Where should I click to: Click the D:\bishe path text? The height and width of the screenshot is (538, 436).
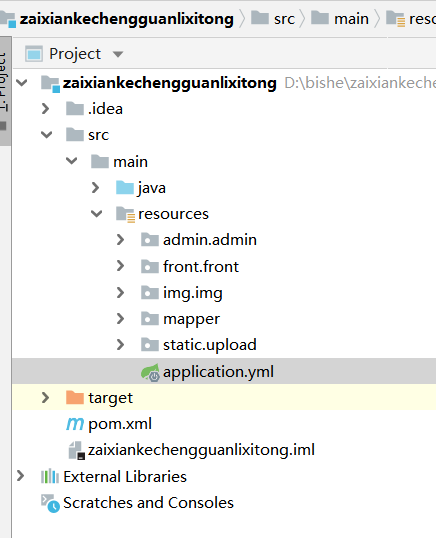tap(360, 83)
